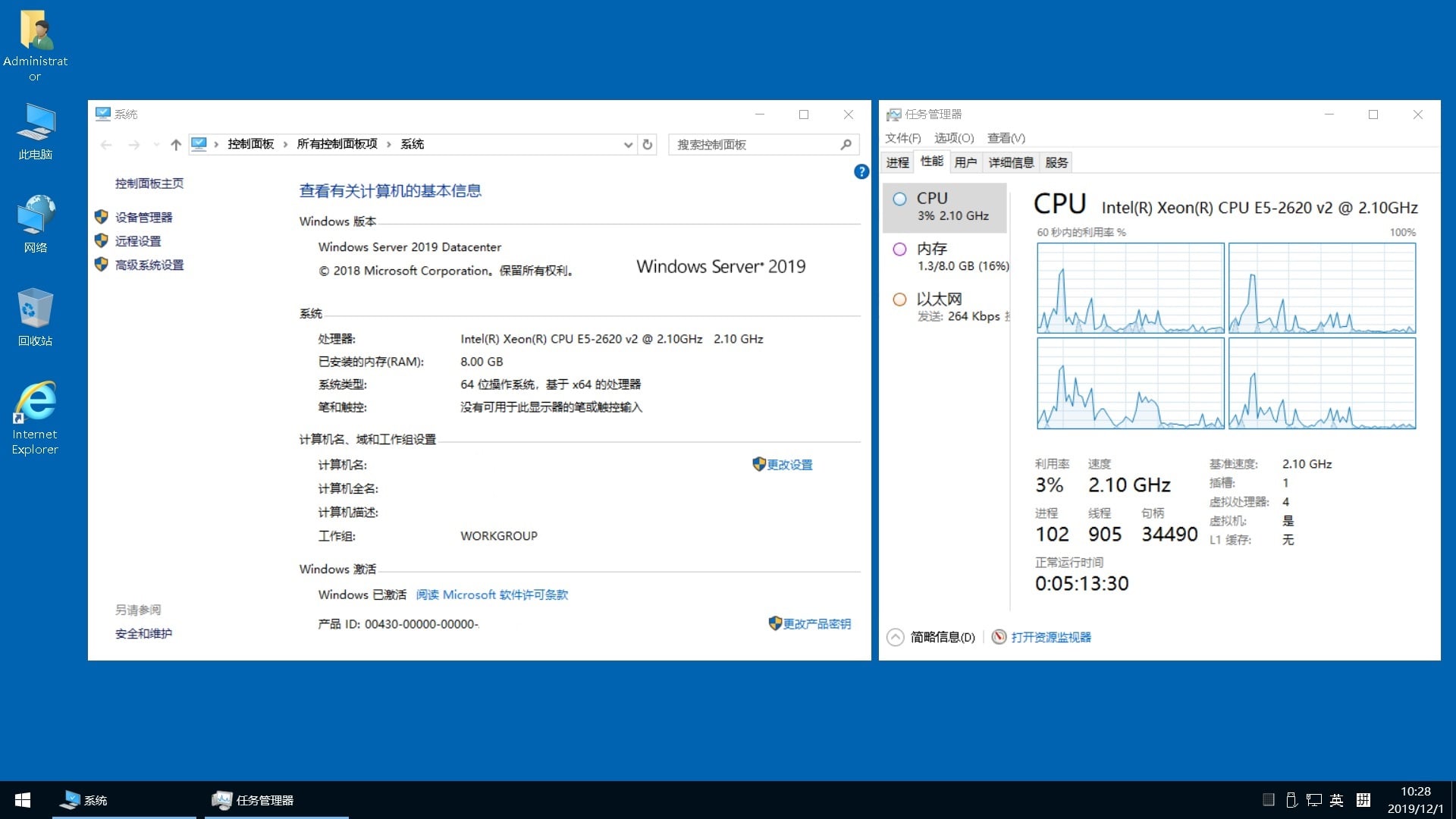Screen dimensions: 1456x819
Task: Open 打开资源监视器 link
Action: pyautogui.click(x=1050, y=637)
